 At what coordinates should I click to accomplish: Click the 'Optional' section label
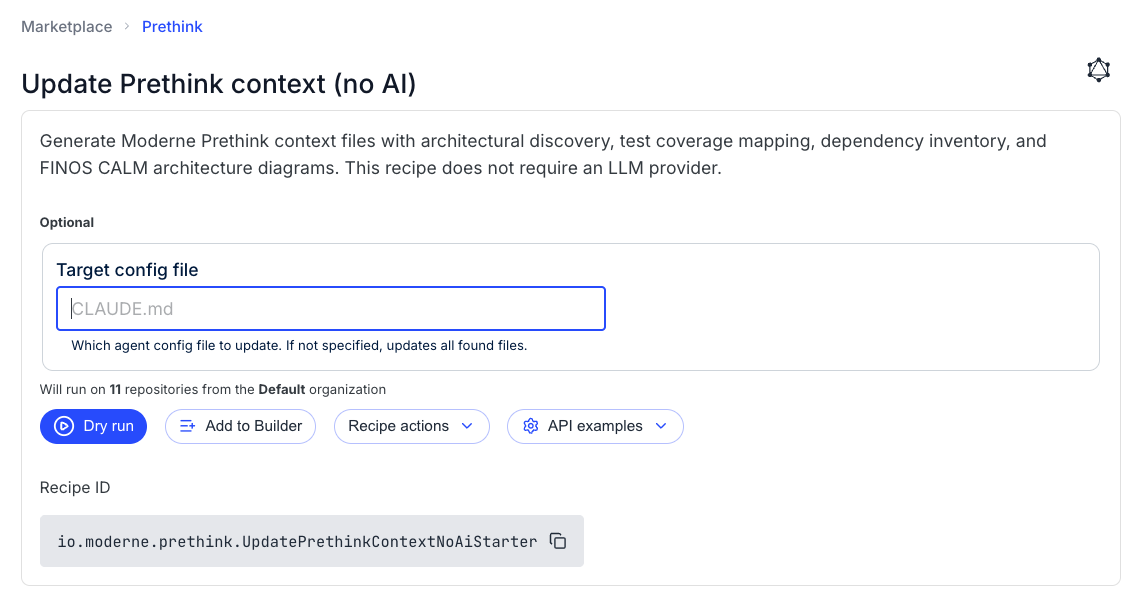(66, 222)
